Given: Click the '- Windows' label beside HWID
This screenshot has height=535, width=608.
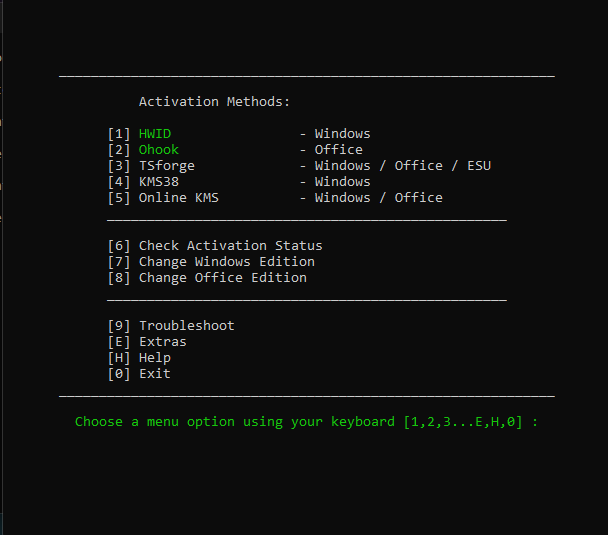Looking at the screenshot, I should (335, 134).
